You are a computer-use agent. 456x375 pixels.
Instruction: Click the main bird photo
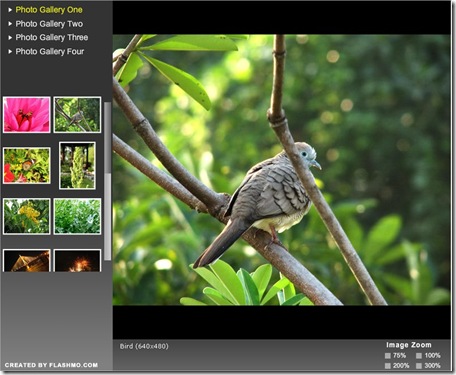(281, 170)
